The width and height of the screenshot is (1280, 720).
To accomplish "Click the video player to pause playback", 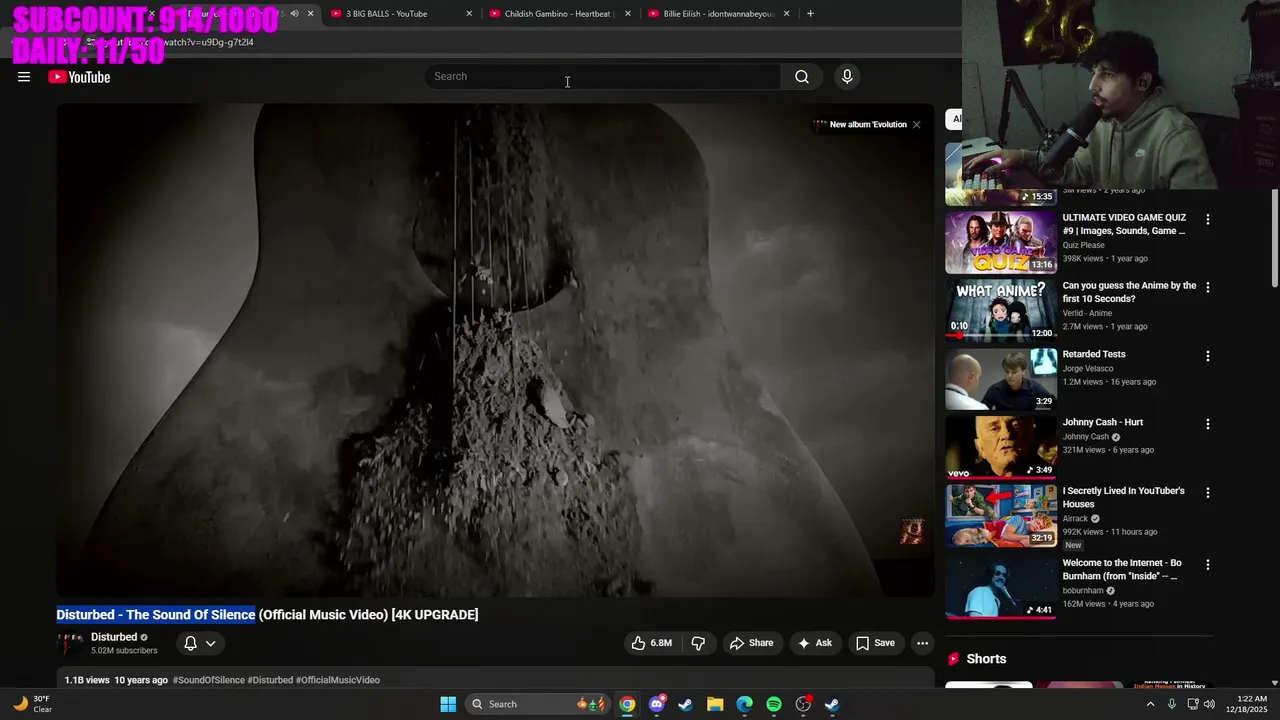I will tap(495, 350).
